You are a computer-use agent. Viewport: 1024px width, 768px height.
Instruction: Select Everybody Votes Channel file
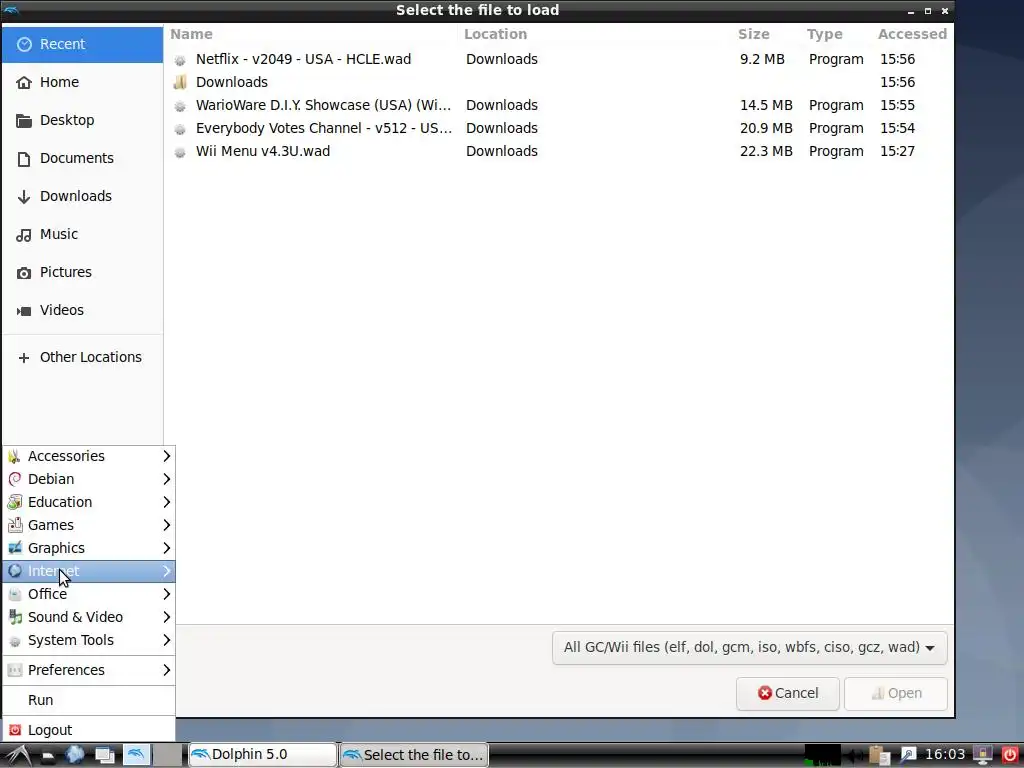560,128
